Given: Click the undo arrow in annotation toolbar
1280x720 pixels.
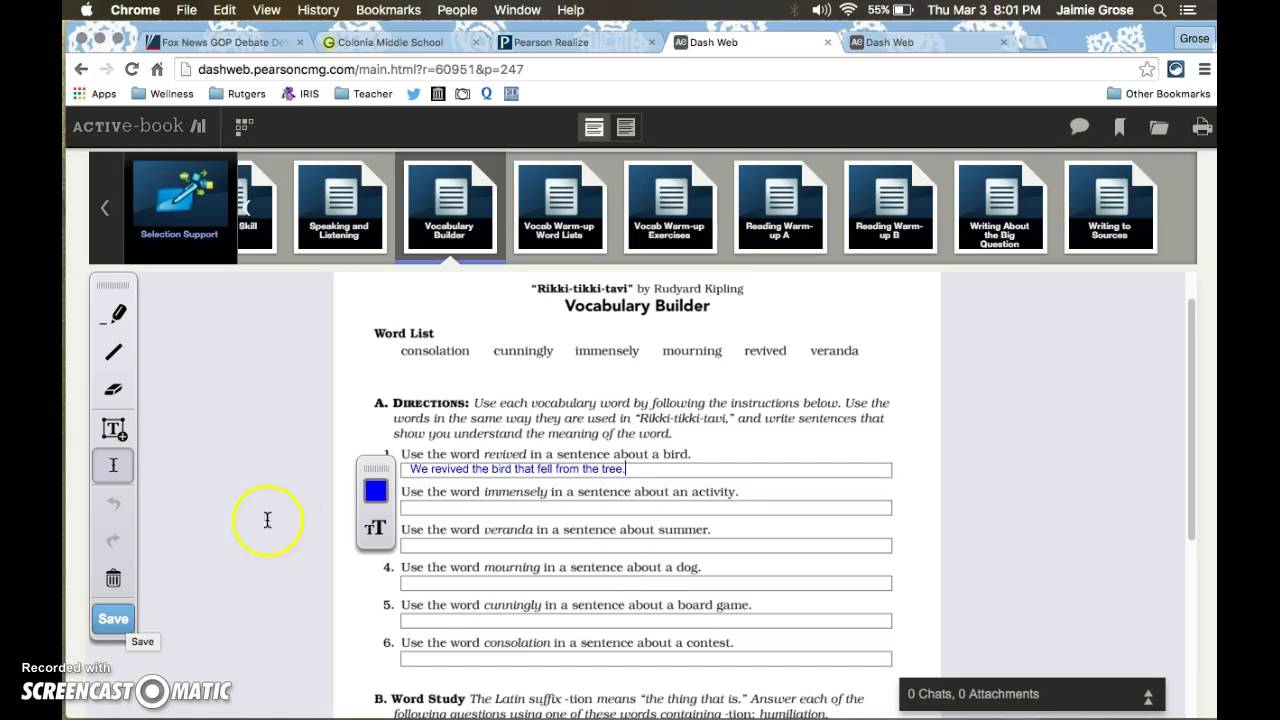Looking at the screenshot, I should pyautogui.click(x=113, y=503).
